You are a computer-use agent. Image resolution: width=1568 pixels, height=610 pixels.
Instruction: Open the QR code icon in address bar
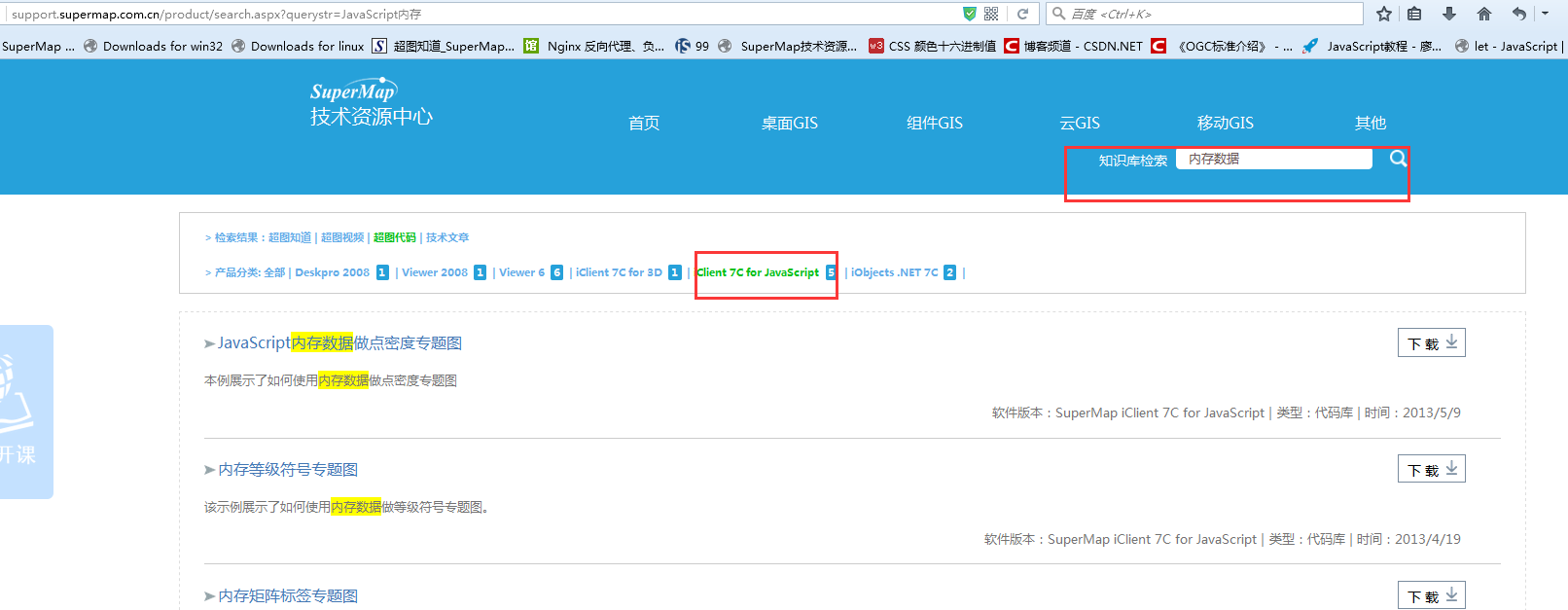(991, 14)
